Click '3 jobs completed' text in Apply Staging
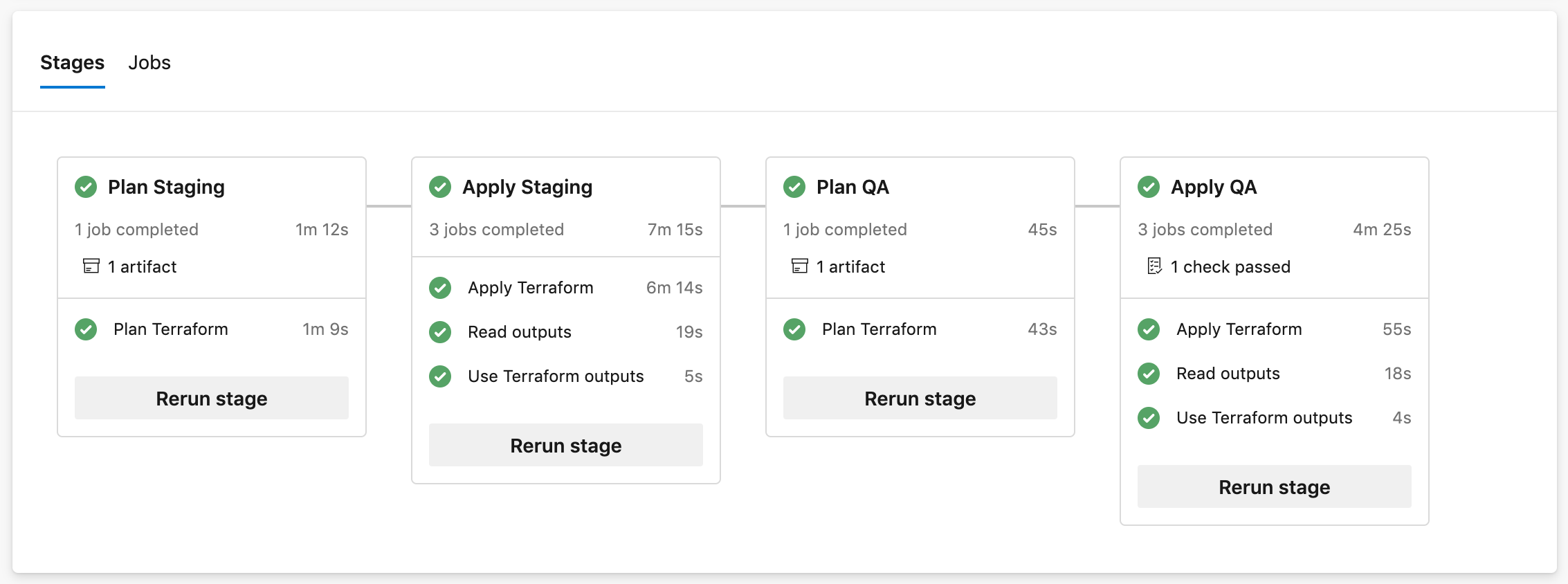 [x=496, y=230]
